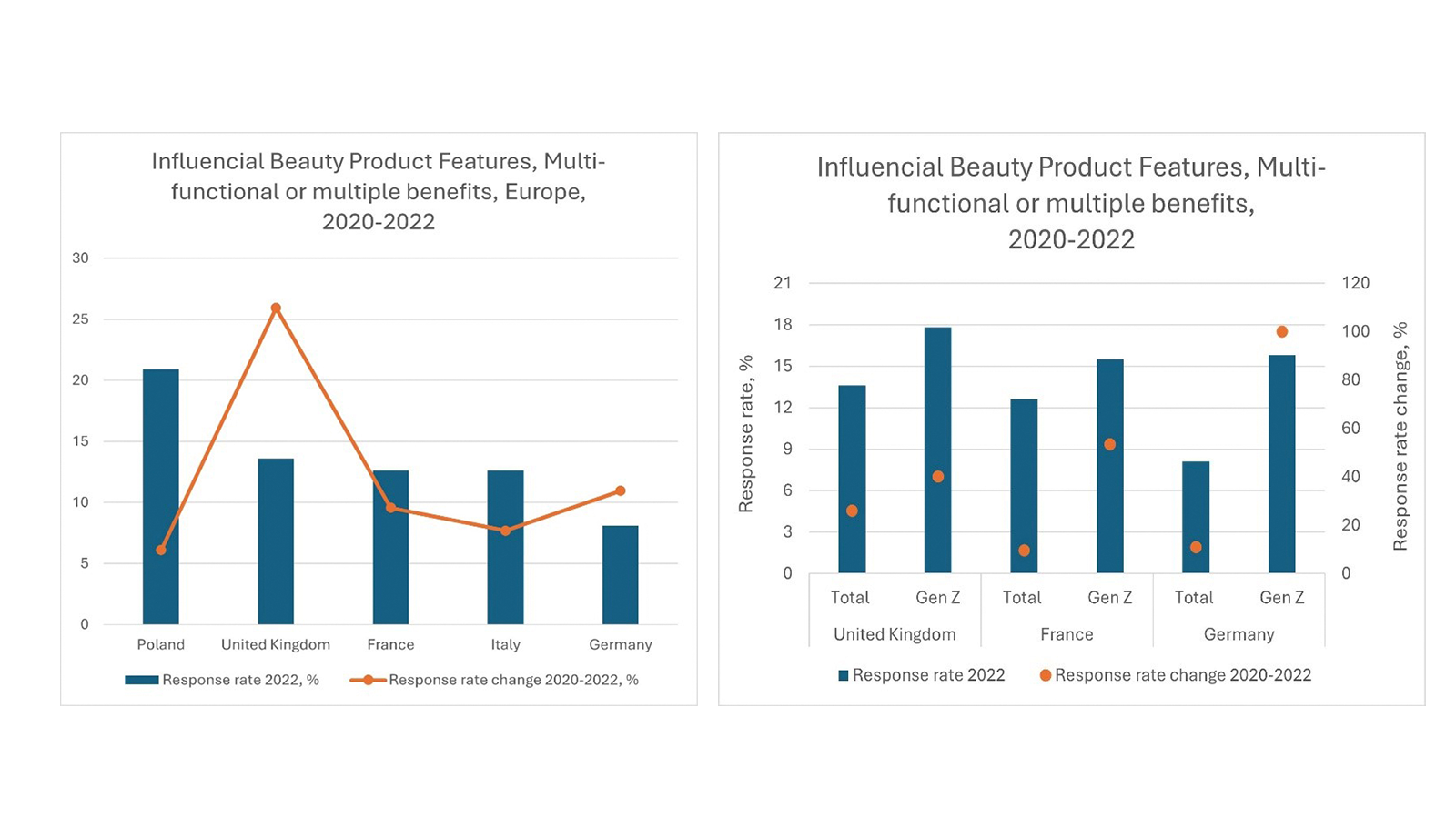Click the right chart title without Europe
This screenshot has height=819, width=1456.
(1071, 203)
